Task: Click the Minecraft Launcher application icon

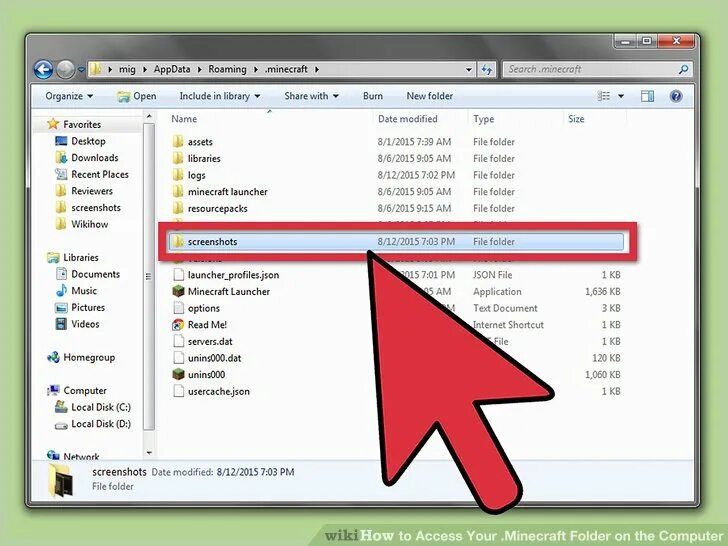Action: [178, 292]
